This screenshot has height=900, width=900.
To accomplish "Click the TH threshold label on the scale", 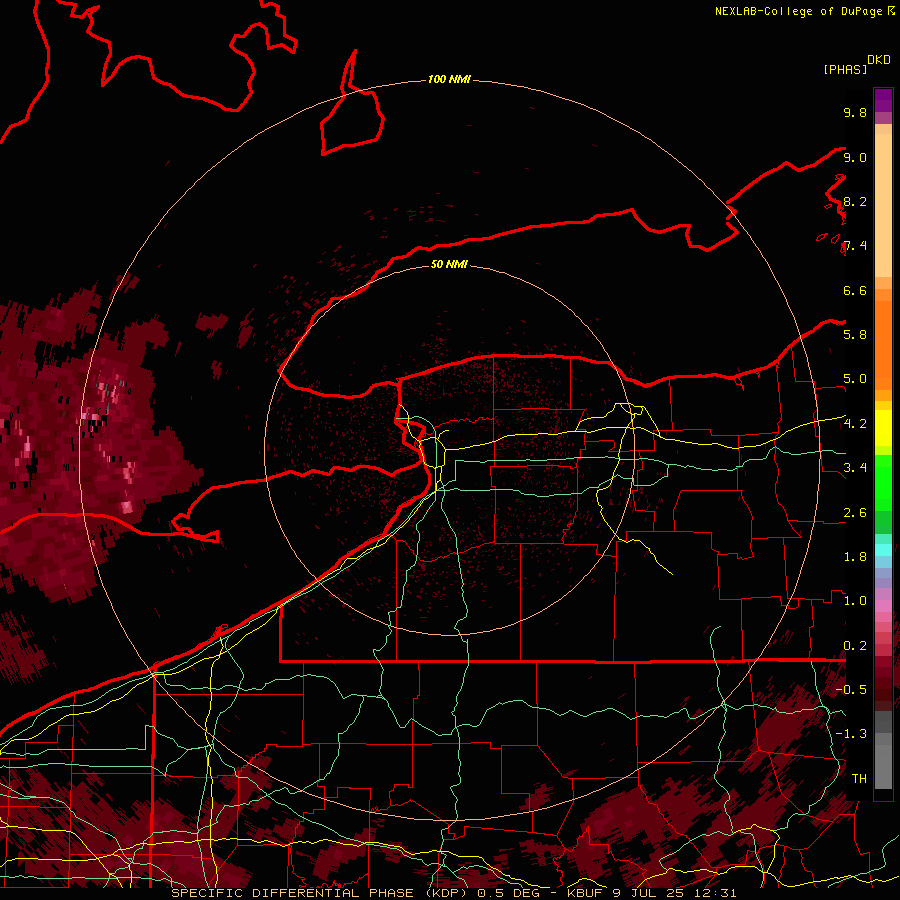I will tap(859, 778).
